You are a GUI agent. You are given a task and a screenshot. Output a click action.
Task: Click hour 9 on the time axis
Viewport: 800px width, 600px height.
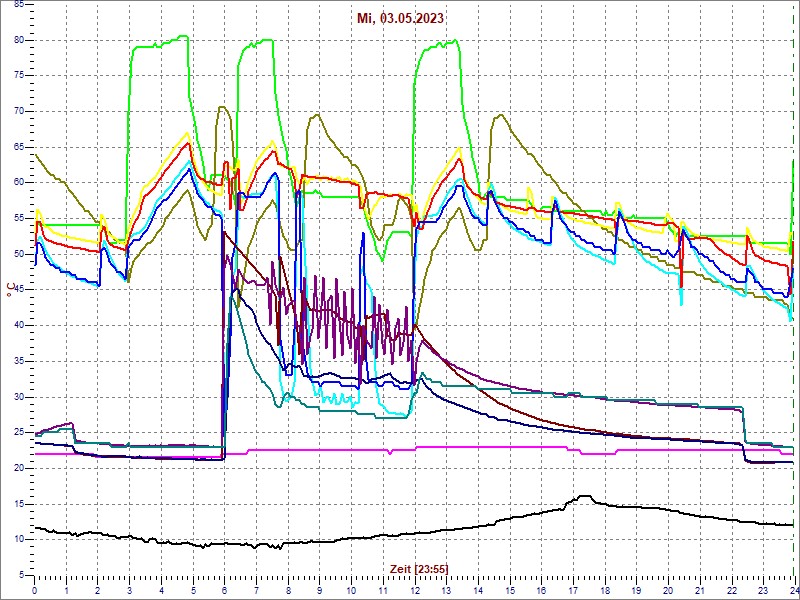pyautogui.click(x=320, y=589)
